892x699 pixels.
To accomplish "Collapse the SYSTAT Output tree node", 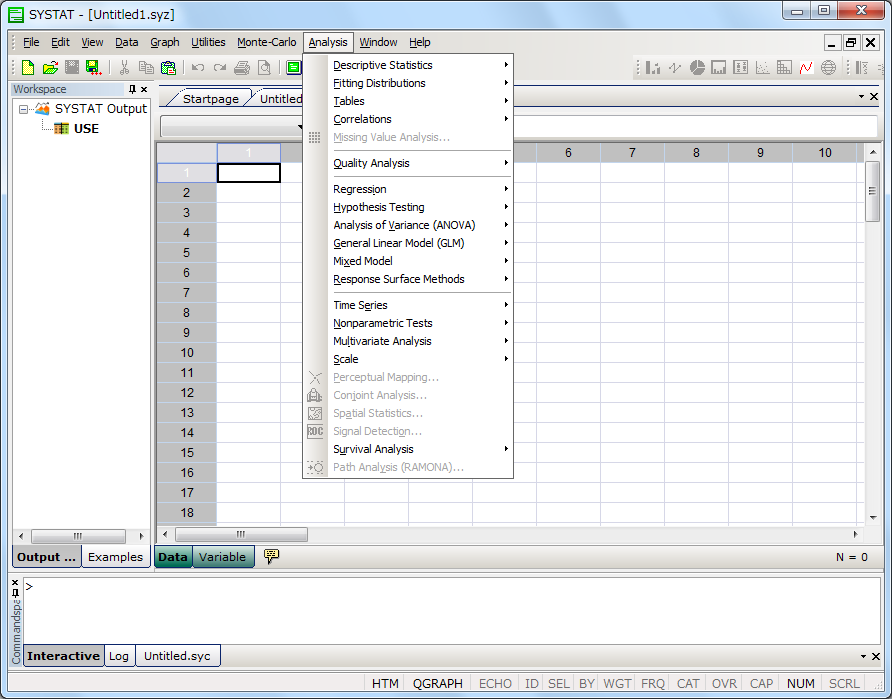I will coord(24,109).
